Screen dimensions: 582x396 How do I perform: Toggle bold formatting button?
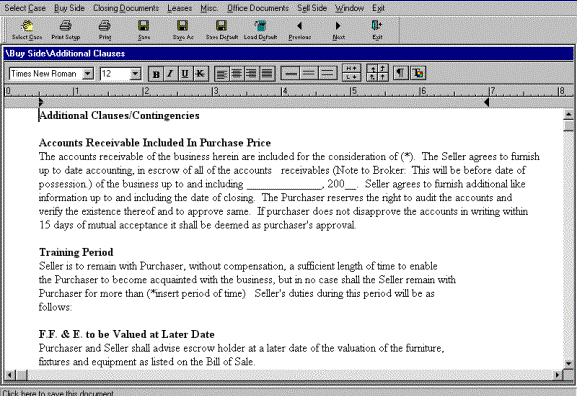click(156, 73)
